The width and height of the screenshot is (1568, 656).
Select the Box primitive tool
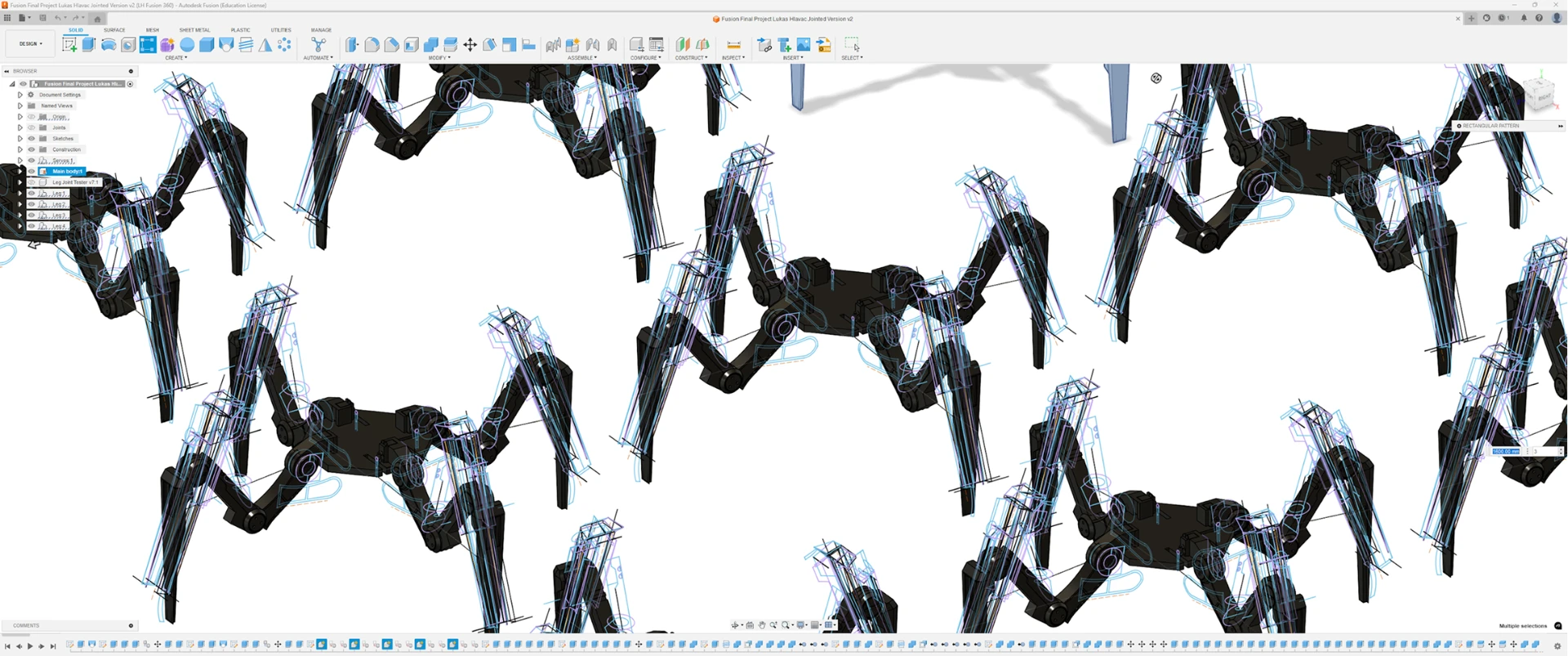click(x=207, y=45)
